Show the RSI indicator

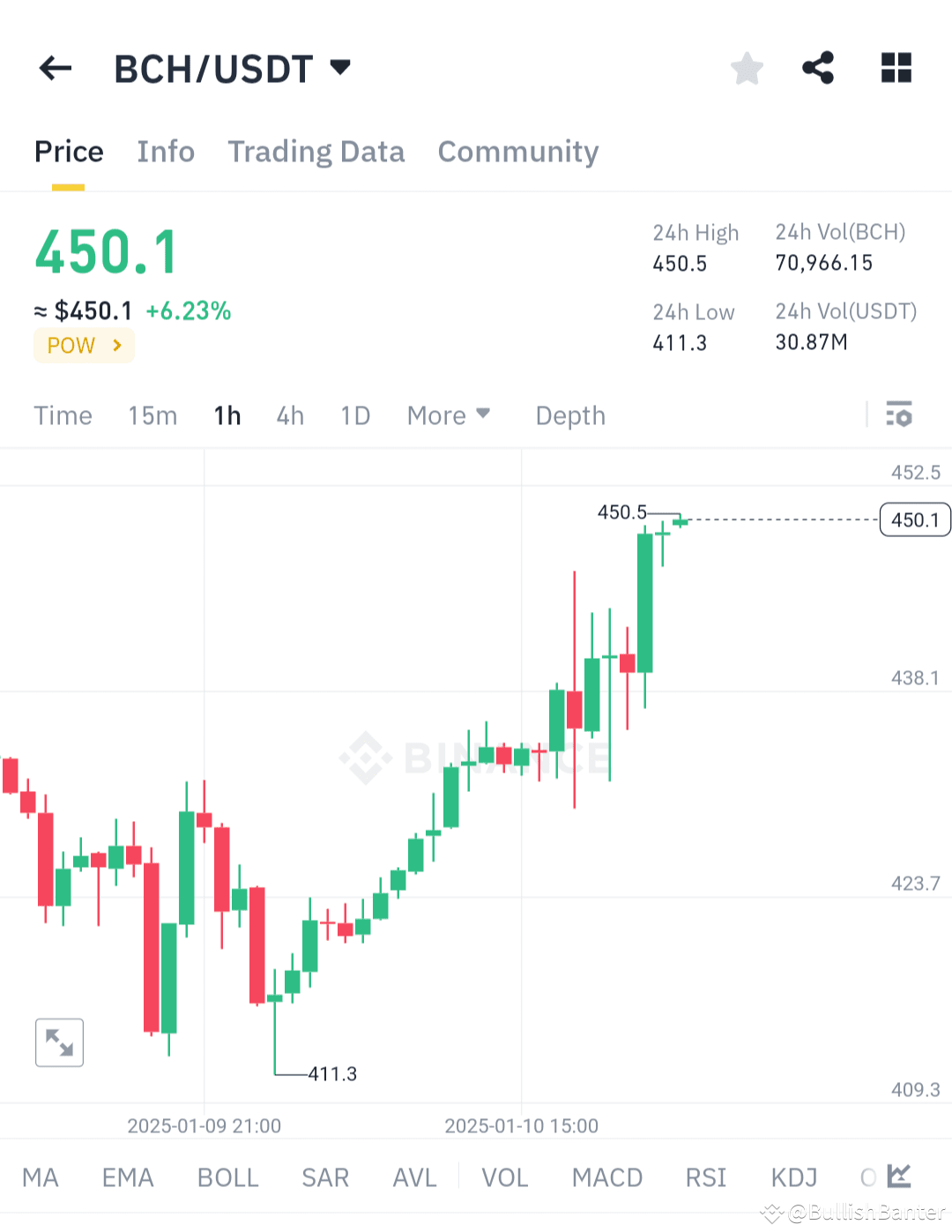(x=705, y=1176)
